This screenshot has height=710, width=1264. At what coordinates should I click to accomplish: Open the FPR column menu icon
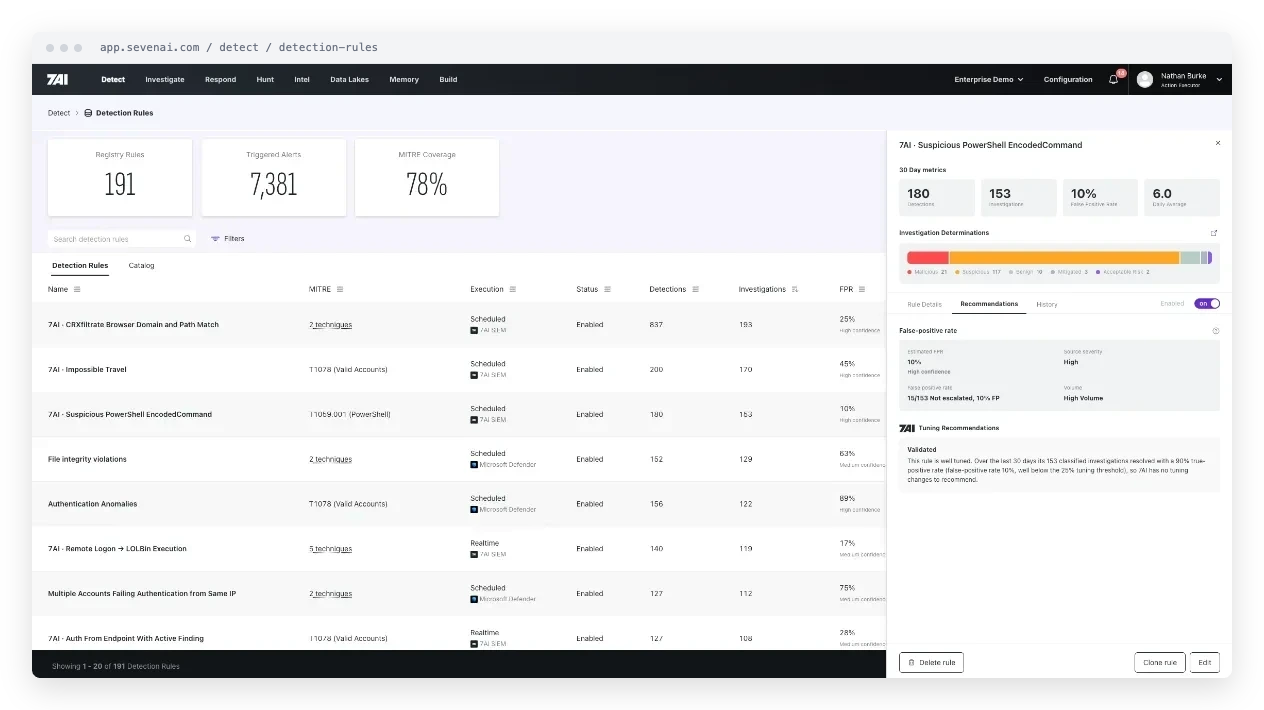pos(862,290)
